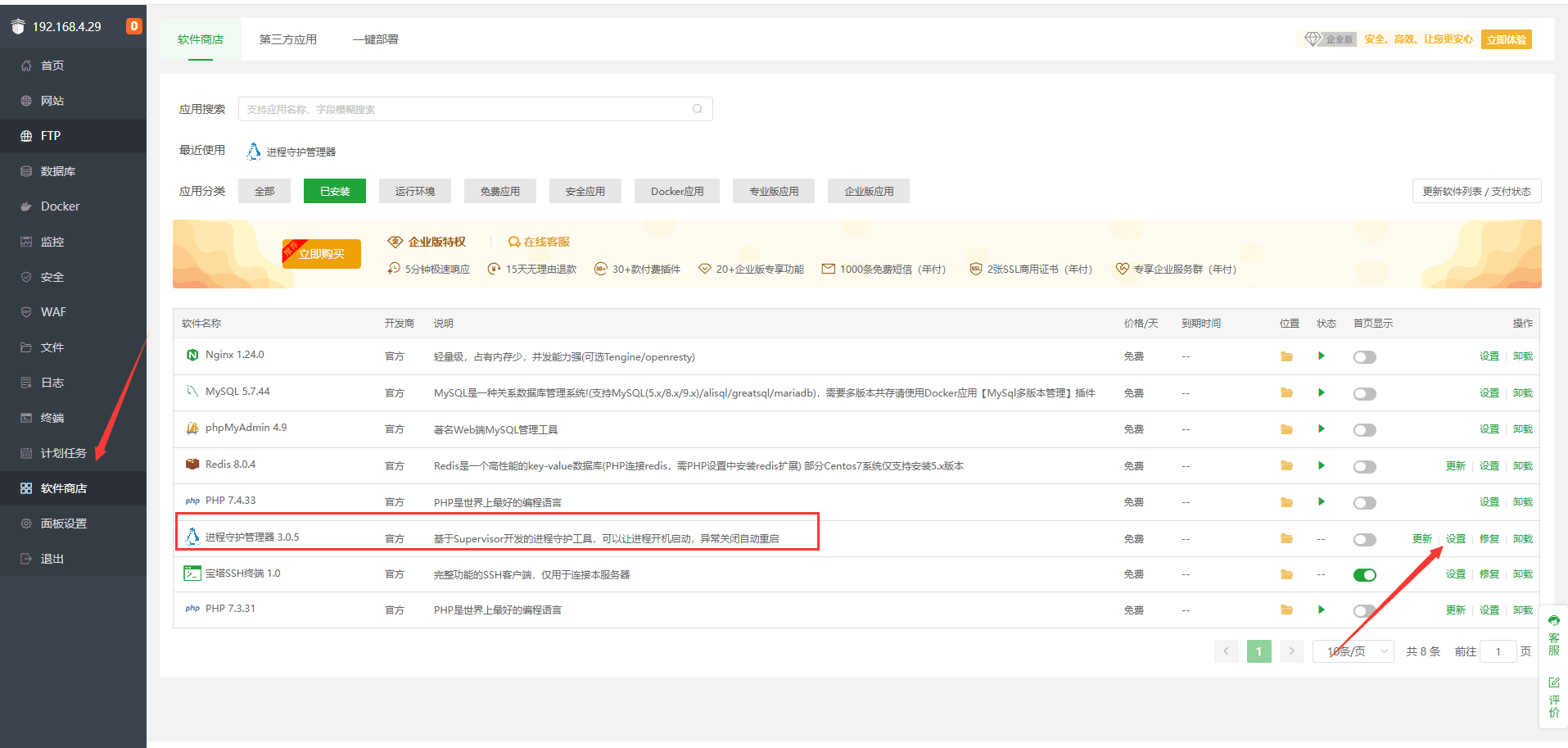Viewport: 1568px width, 748px height.
Task: Click 更新 for Redis 8.0.4
Action: [1456, 465]
